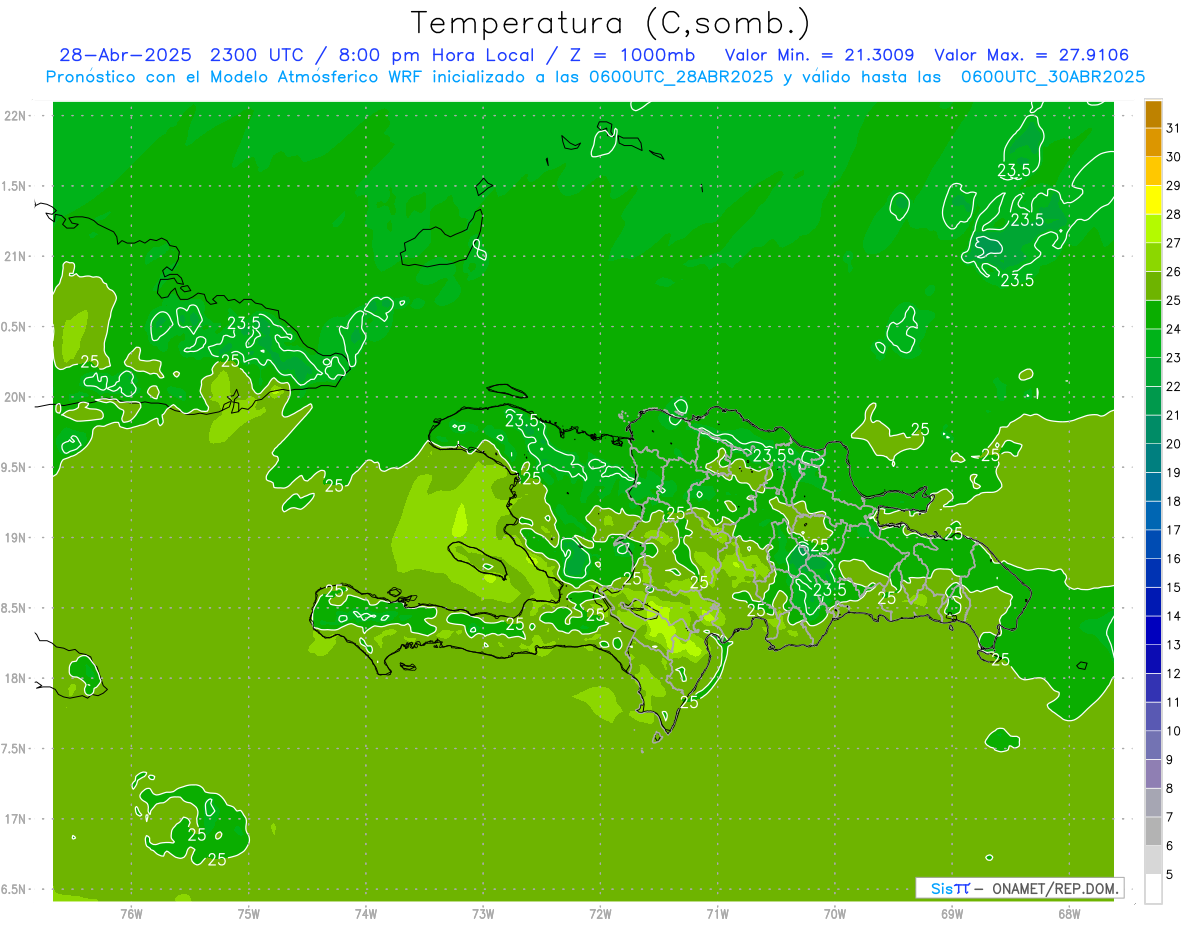Select the date text '28-Abr-2025'
The height and width of the screenshot is (927, 1200).
(127, 55)
